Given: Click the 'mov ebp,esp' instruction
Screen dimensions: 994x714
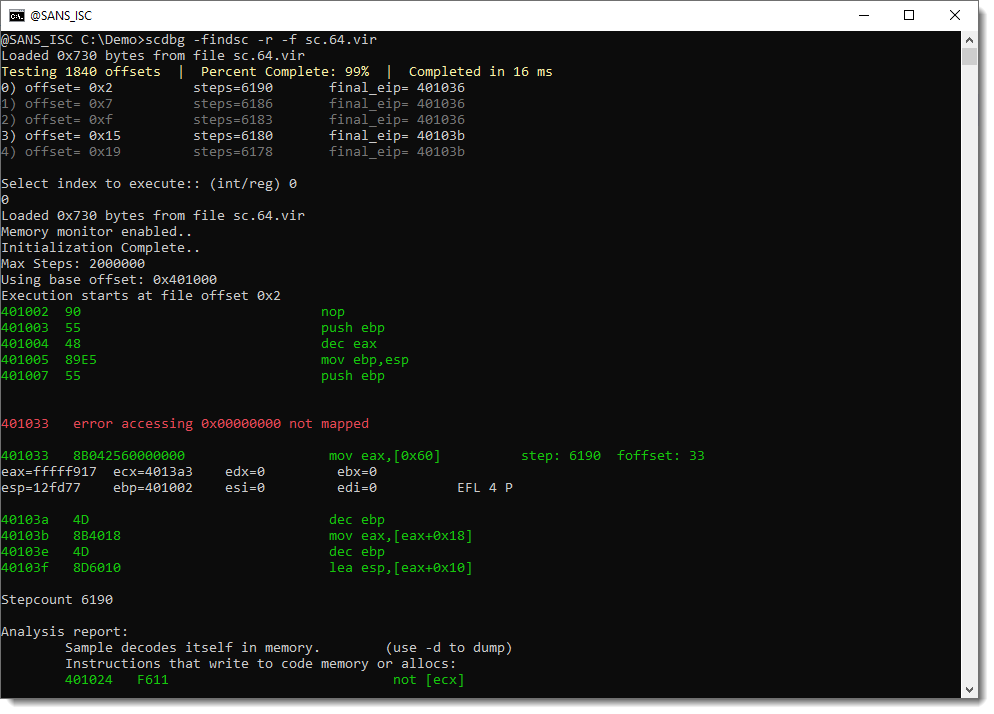Looking at the screenshot, I should click(x=364, y=360).
